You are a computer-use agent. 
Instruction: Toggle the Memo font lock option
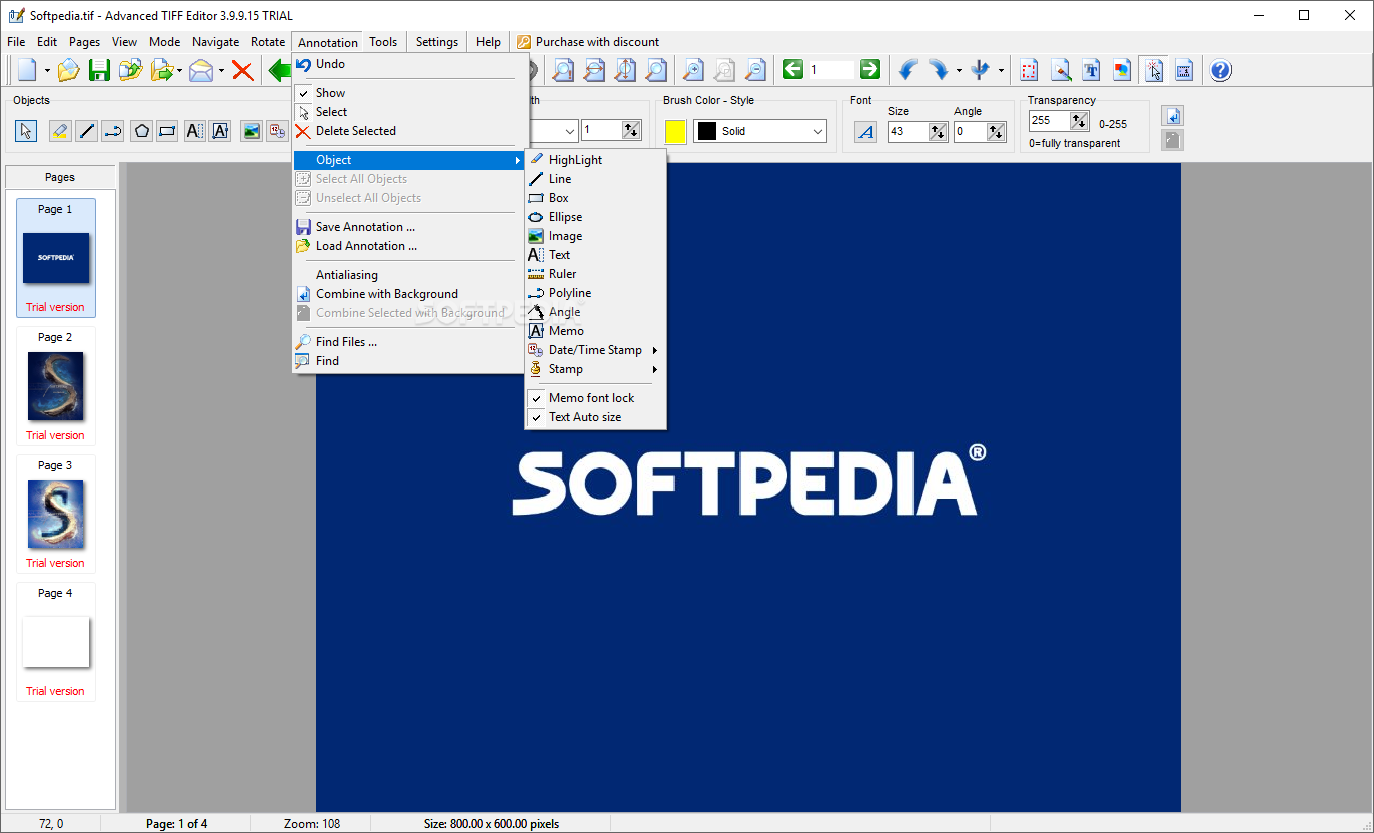point(594,398)
